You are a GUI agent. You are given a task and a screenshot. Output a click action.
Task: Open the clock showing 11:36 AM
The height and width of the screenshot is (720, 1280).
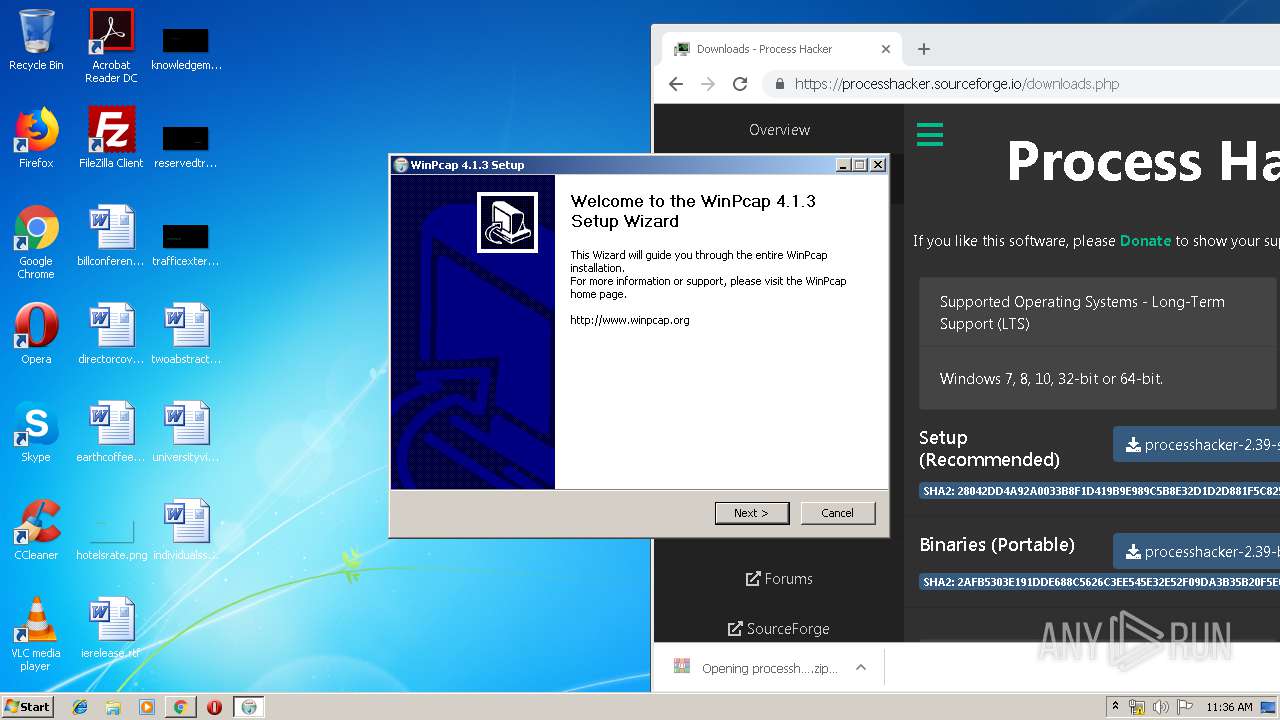(x=1229, y=707)
